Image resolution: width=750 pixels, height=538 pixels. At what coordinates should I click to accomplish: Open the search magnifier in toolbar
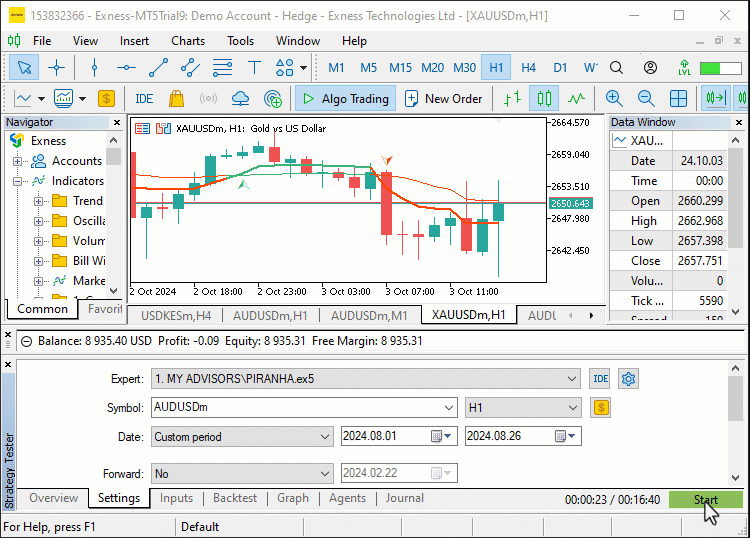coord(617,67)
